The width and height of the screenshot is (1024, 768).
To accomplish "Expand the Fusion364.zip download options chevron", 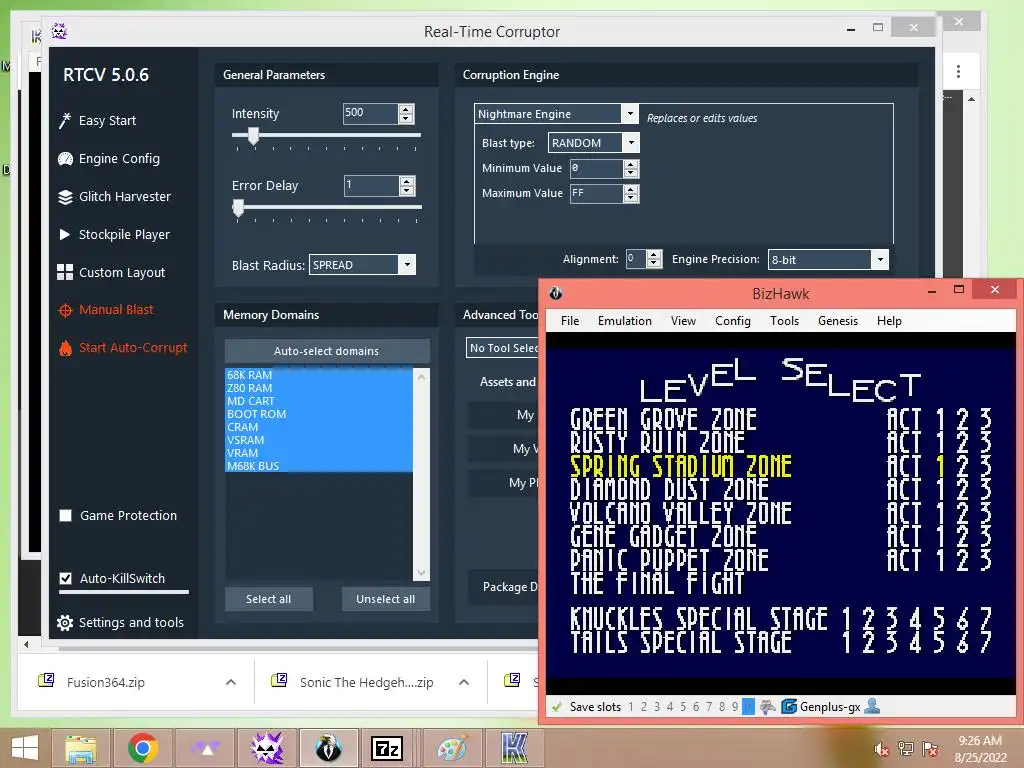I will click(231, 682).
